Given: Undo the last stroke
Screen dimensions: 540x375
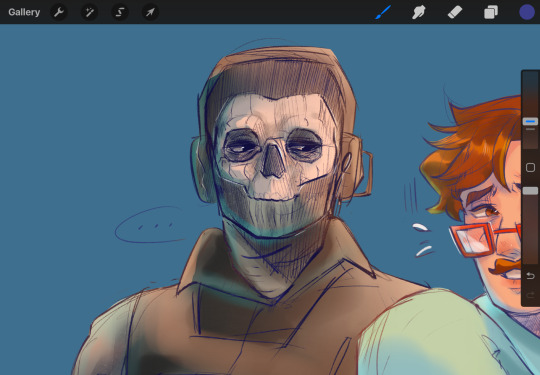Looking at the screenshot, I should click(530, 276).
